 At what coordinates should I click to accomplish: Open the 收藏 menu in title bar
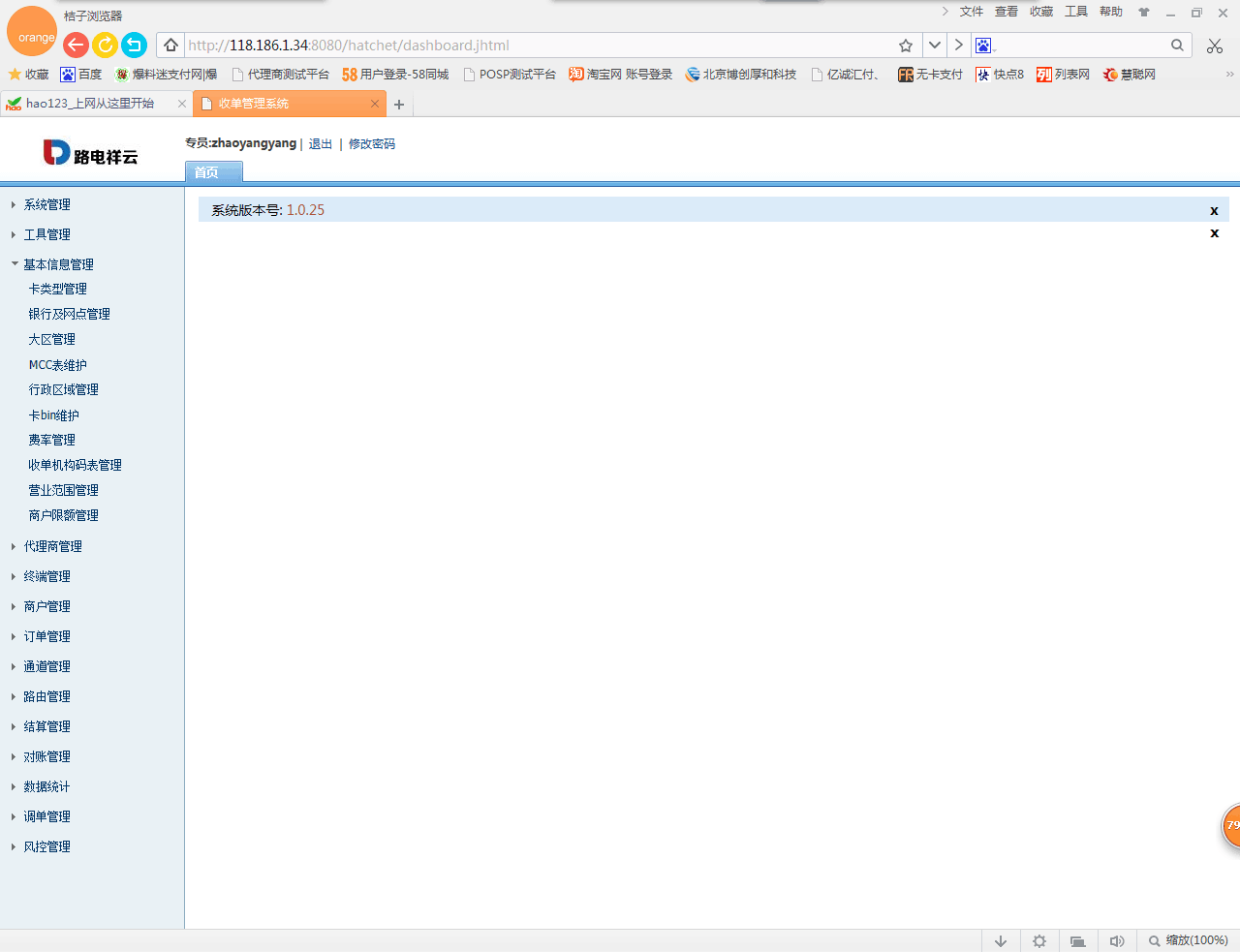(x=1041, y=12)
